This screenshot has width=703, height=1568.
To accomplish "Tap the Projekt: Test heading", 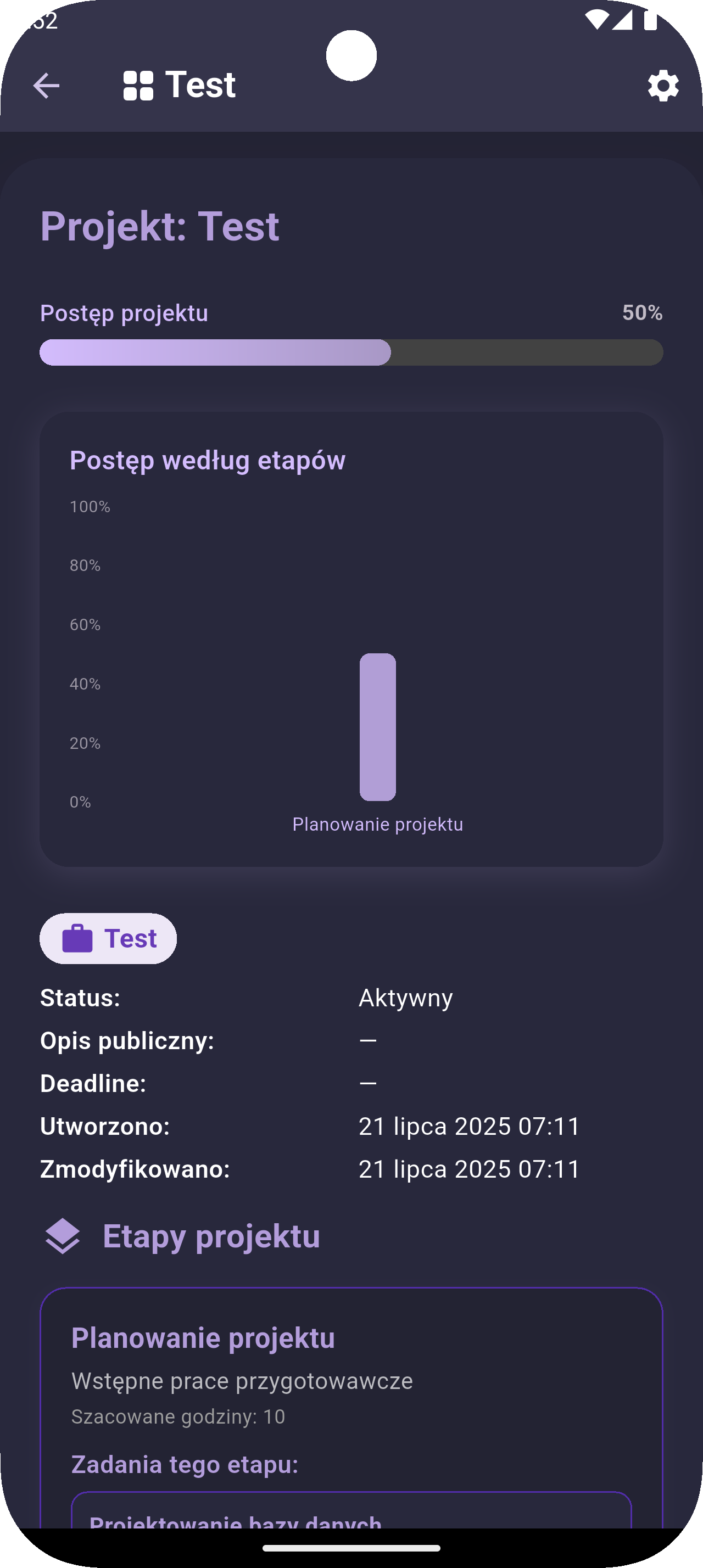I will click(x=159, y=226).
